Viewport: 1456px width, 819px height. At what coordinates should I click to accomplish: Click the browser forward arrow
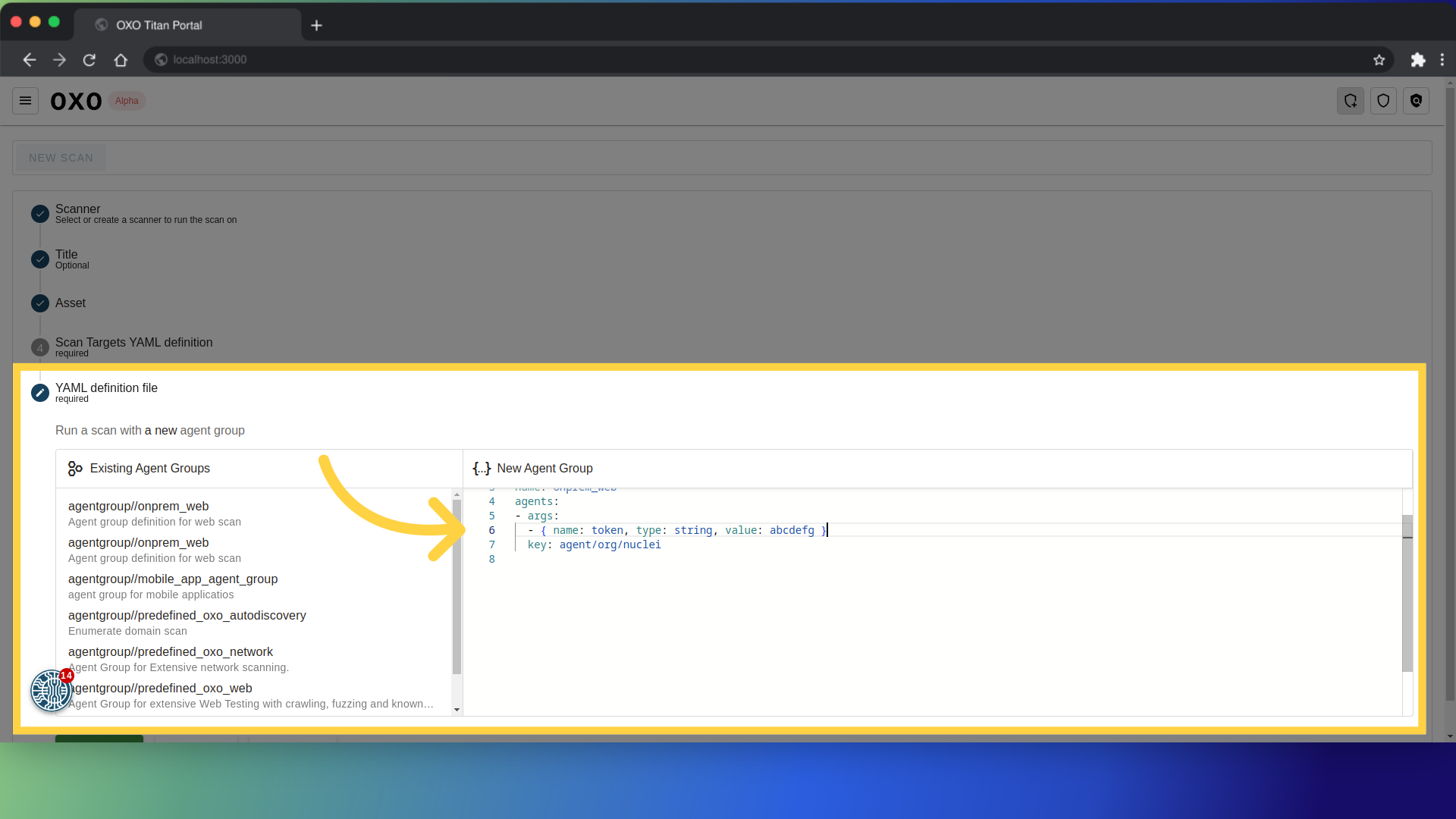[59, 60]
